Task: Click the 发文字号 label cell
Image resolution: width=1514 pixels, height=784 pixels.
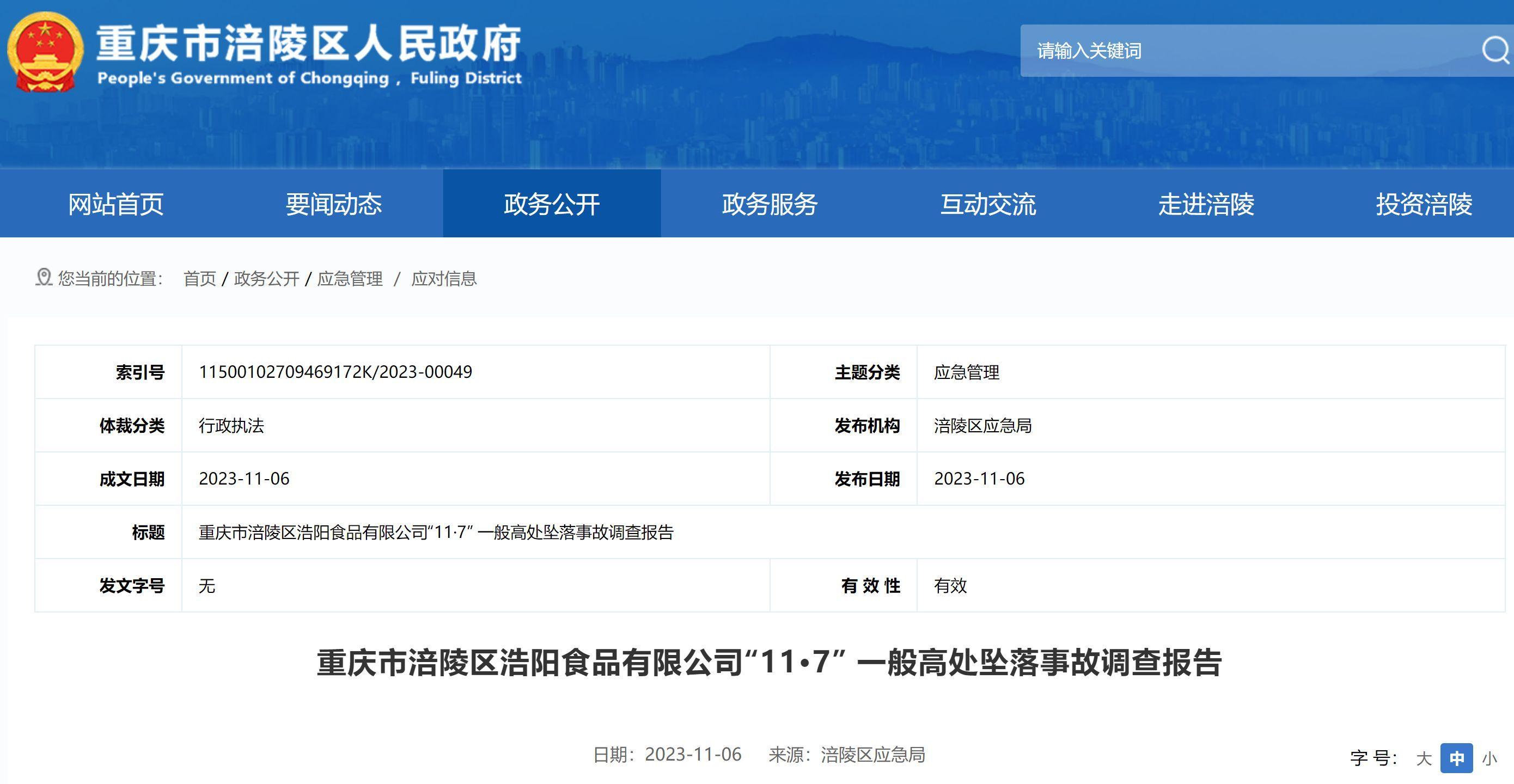Action: coord(108,585)
